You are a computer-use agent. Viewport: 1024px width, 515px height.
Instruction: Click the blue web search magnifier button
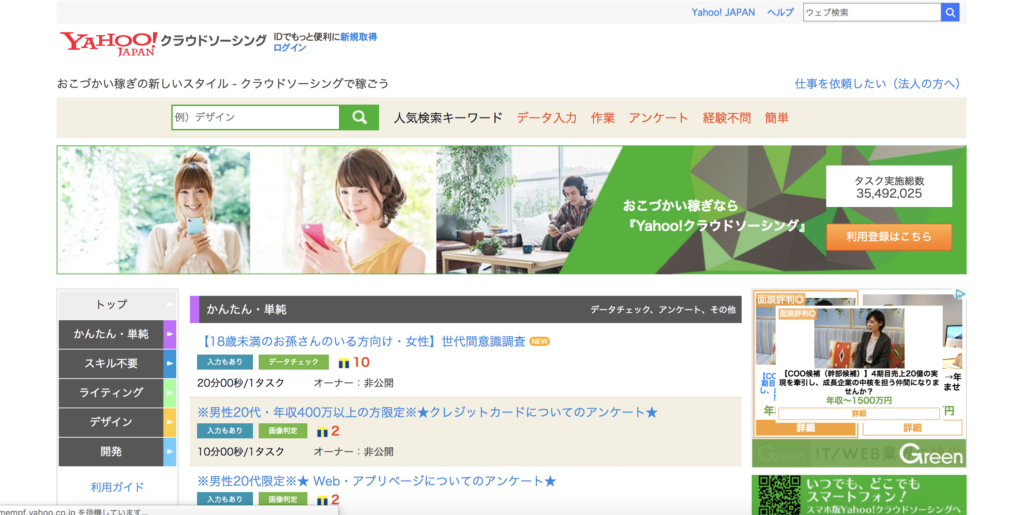pos(950,12)
